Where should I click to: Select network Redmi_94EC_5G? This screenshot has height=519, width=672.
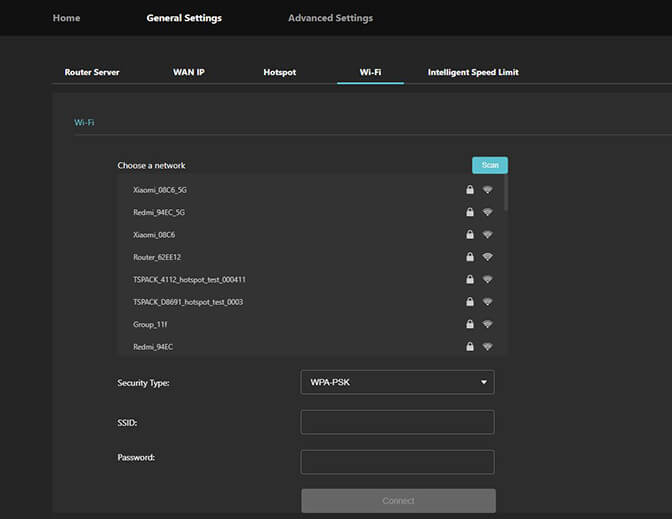click(159, 212)
